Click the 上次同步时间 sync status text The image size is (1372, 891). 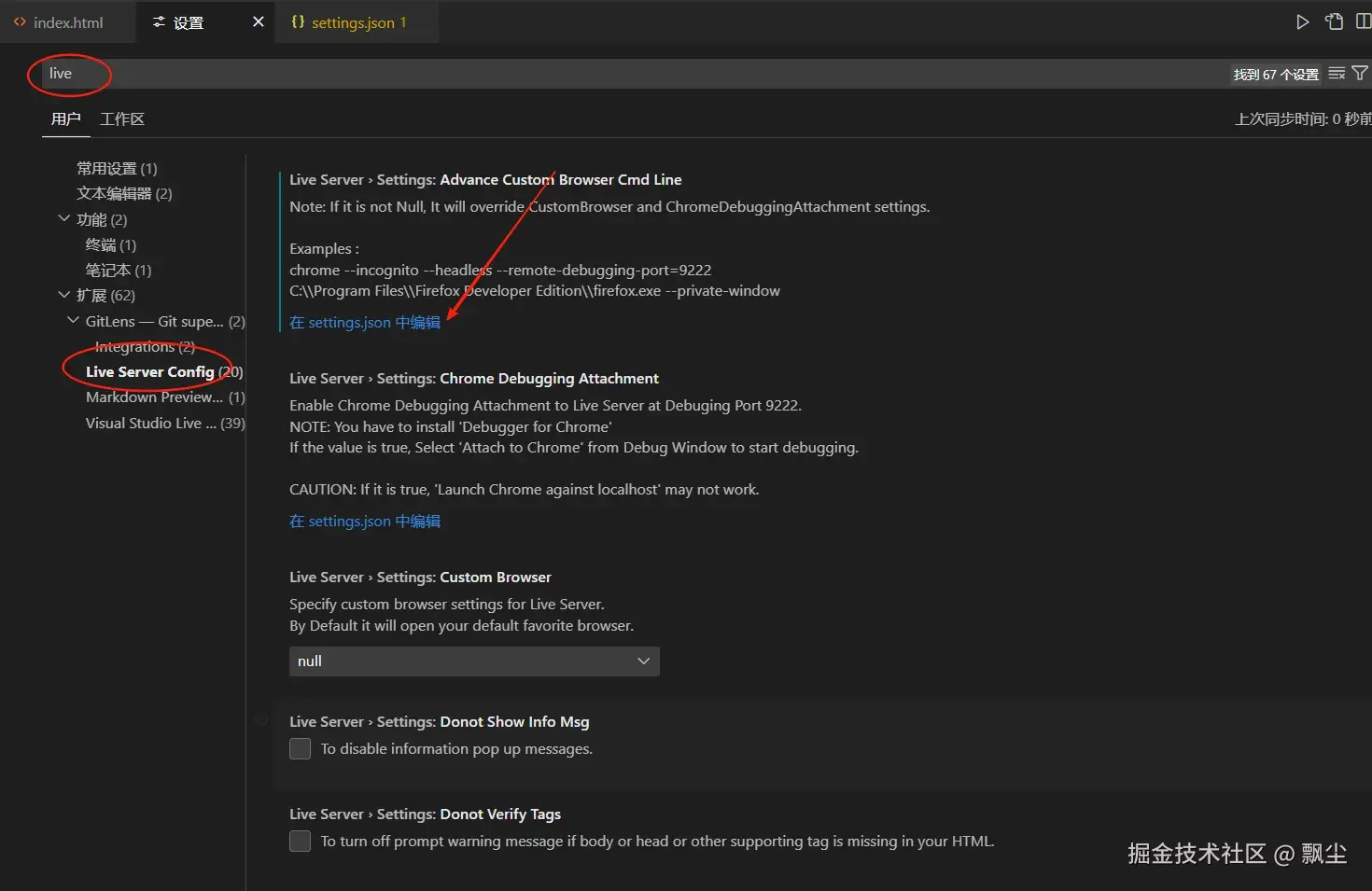pos(1303,119)
